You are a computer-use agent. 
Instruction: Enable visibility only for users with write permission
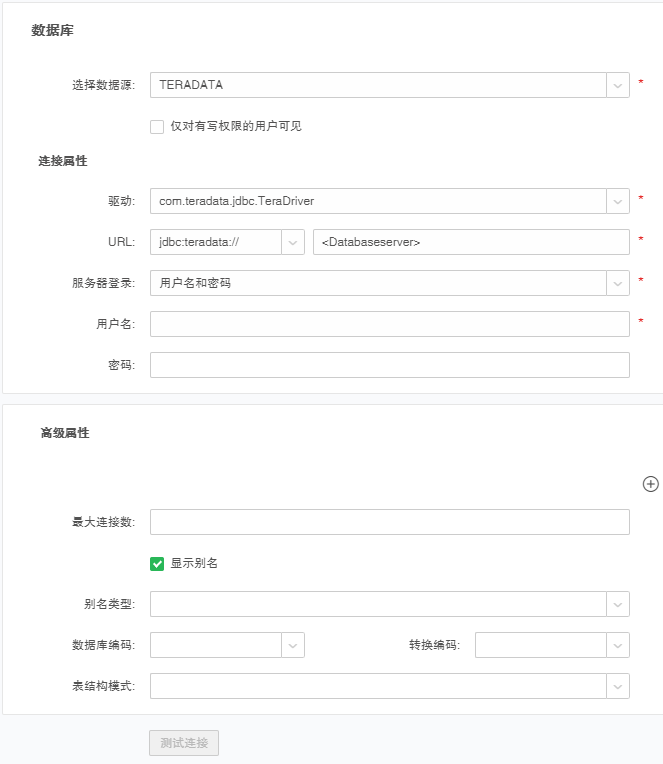coord(157,126)
